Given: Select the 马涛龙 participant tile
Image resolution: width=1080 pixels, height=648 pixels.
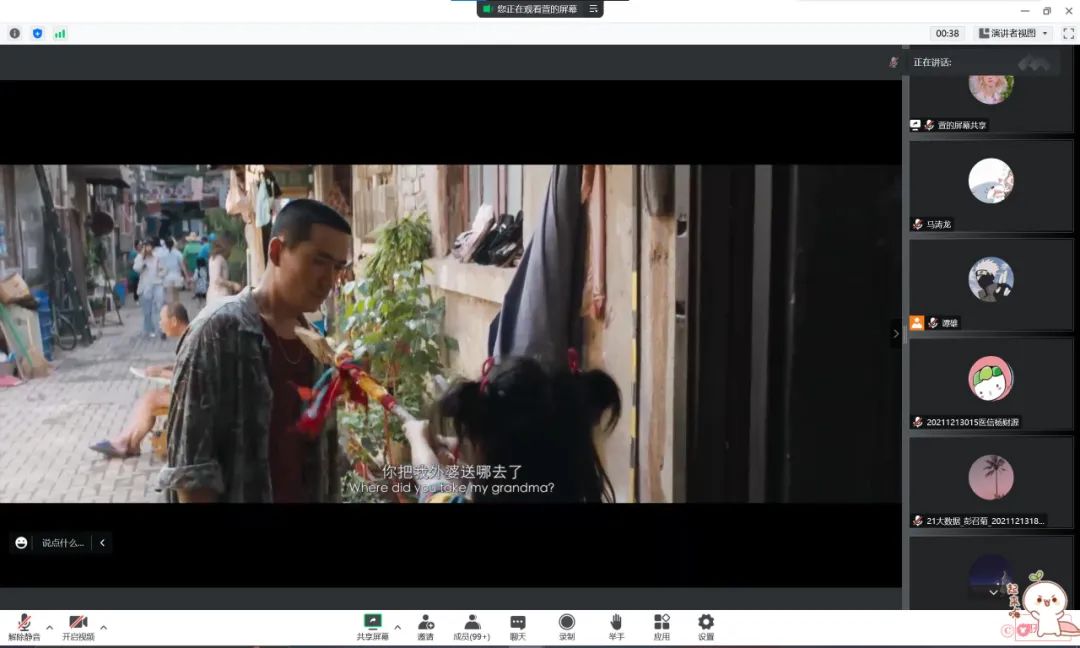Looking at the screenshot, I should pos(990,186).
